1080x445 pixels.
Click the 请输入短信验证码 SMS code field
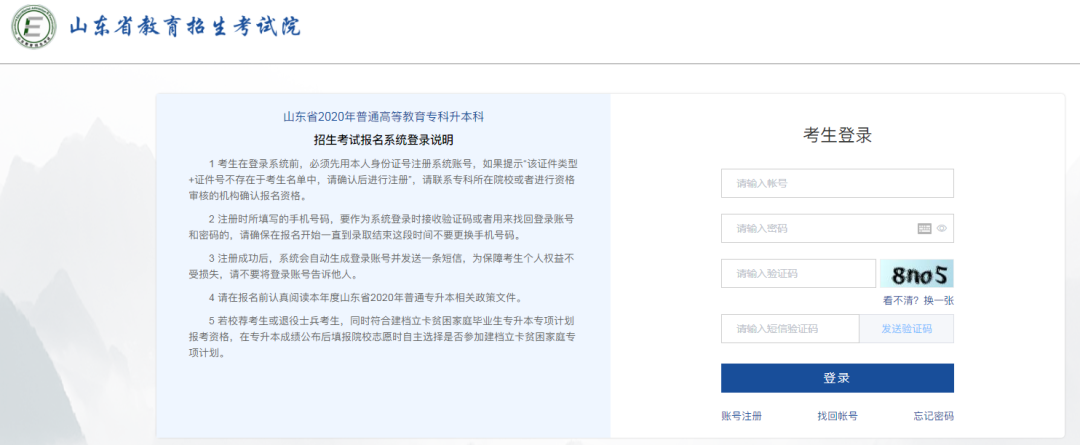tap(790, 329)
